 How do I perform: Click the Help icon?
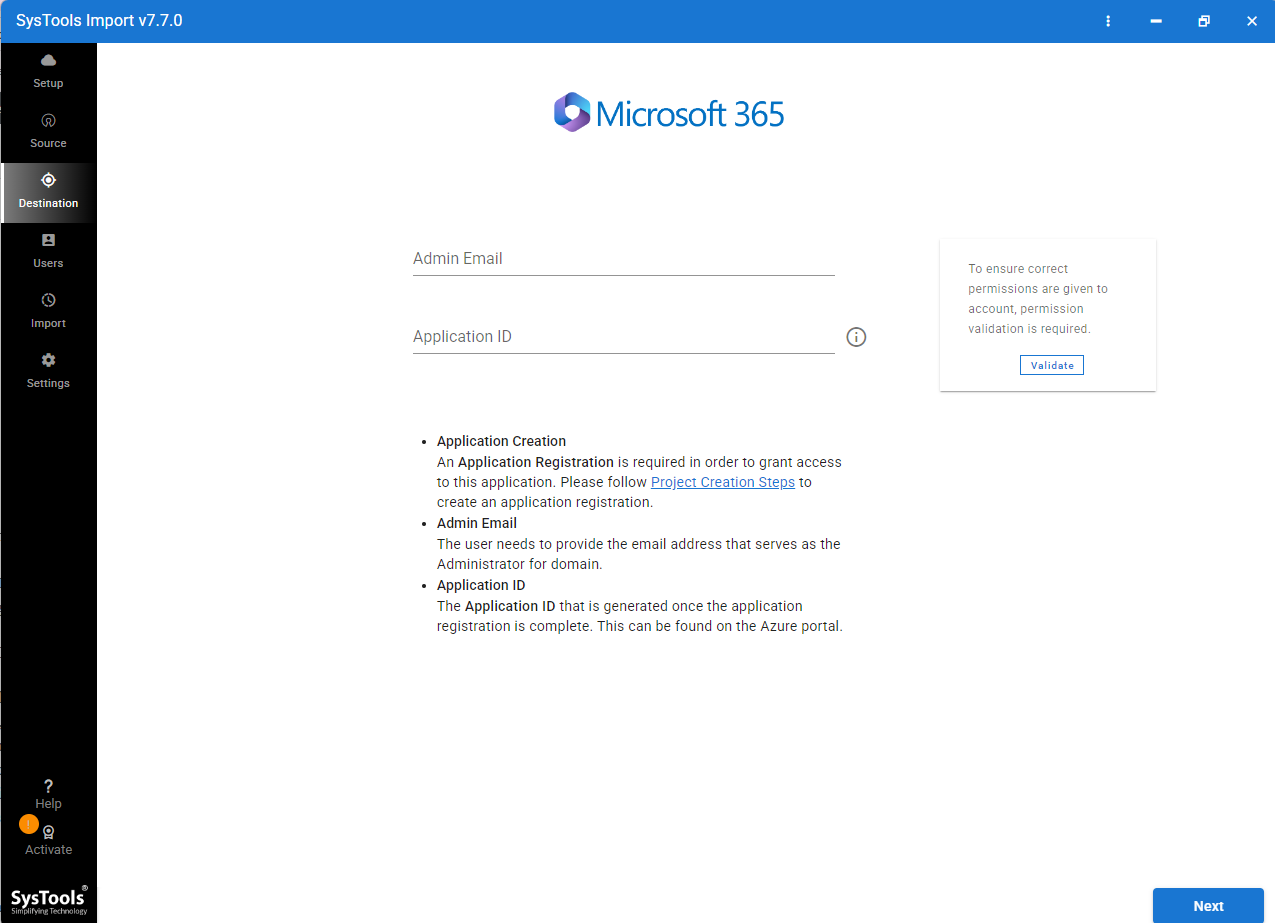pyautogui.click(x=48, y=792)
